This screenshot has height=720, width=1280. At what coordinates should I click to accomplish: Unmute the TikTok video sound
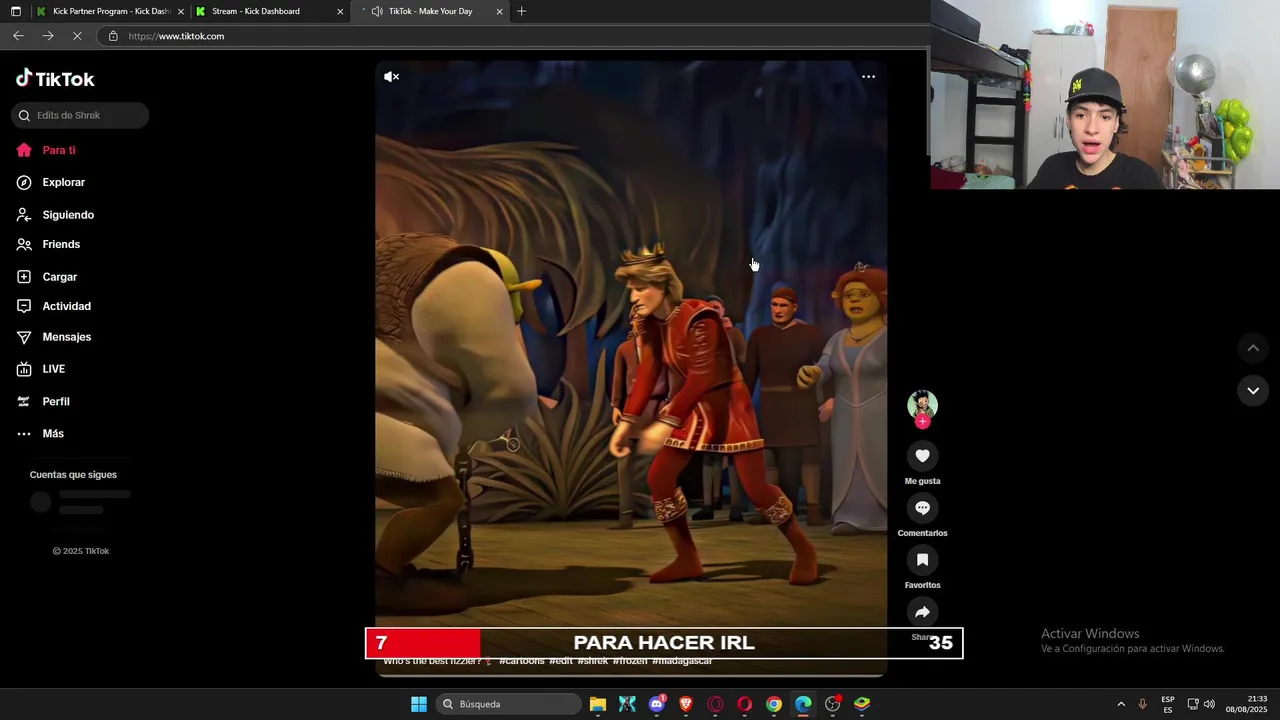click(x=392, y=76)
